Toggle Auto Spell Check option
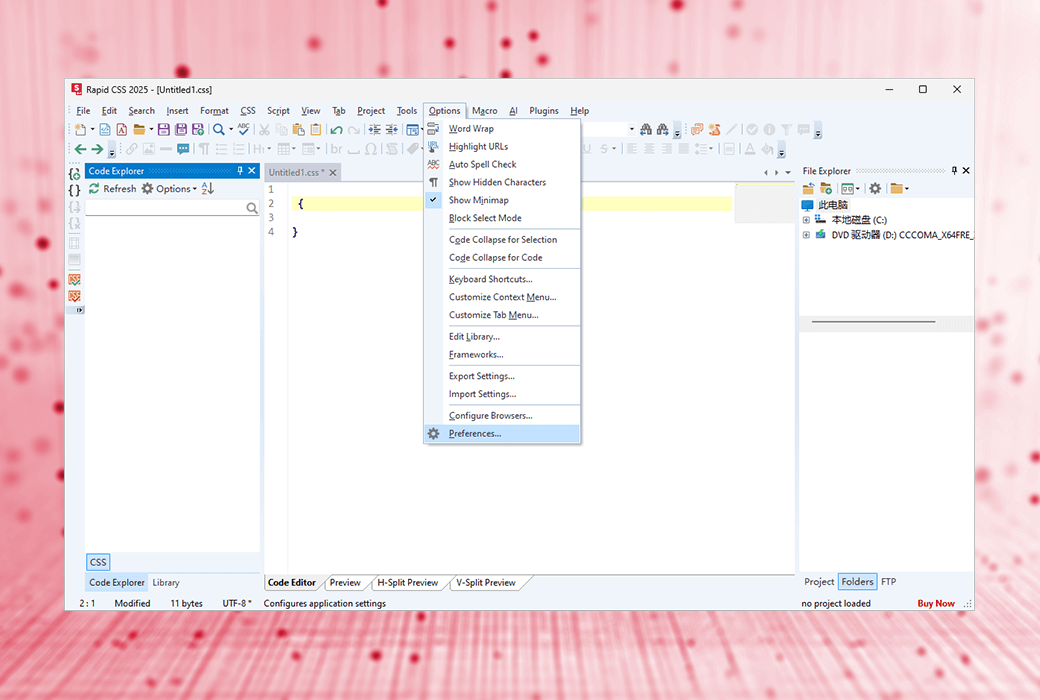The height and width of the screenshot is (700, 1040). pos(502,165)
